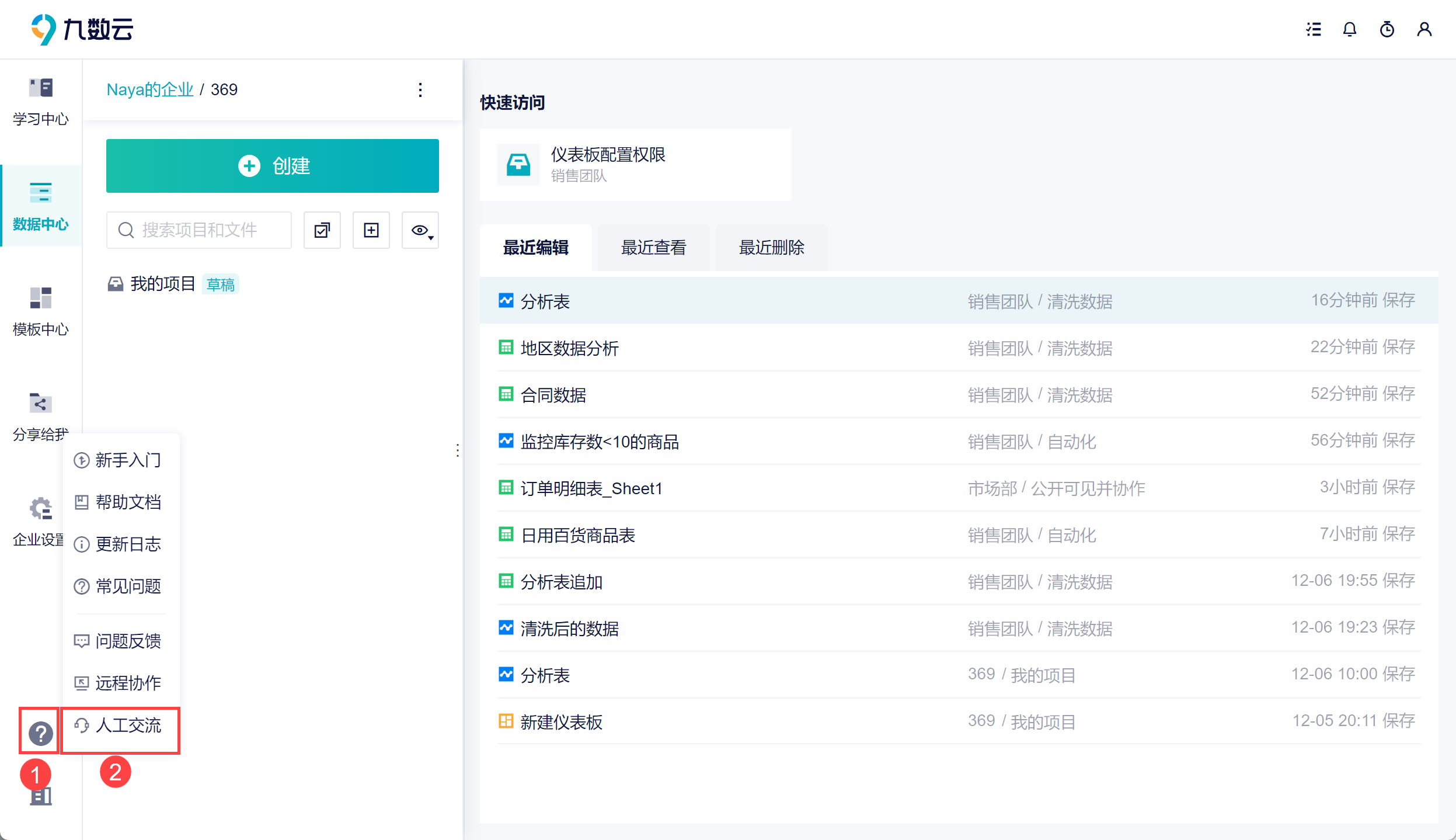The width and height of the screenshot is (1456, 840).
Task: Open the eye visibility dropdown
Action: 420,230
